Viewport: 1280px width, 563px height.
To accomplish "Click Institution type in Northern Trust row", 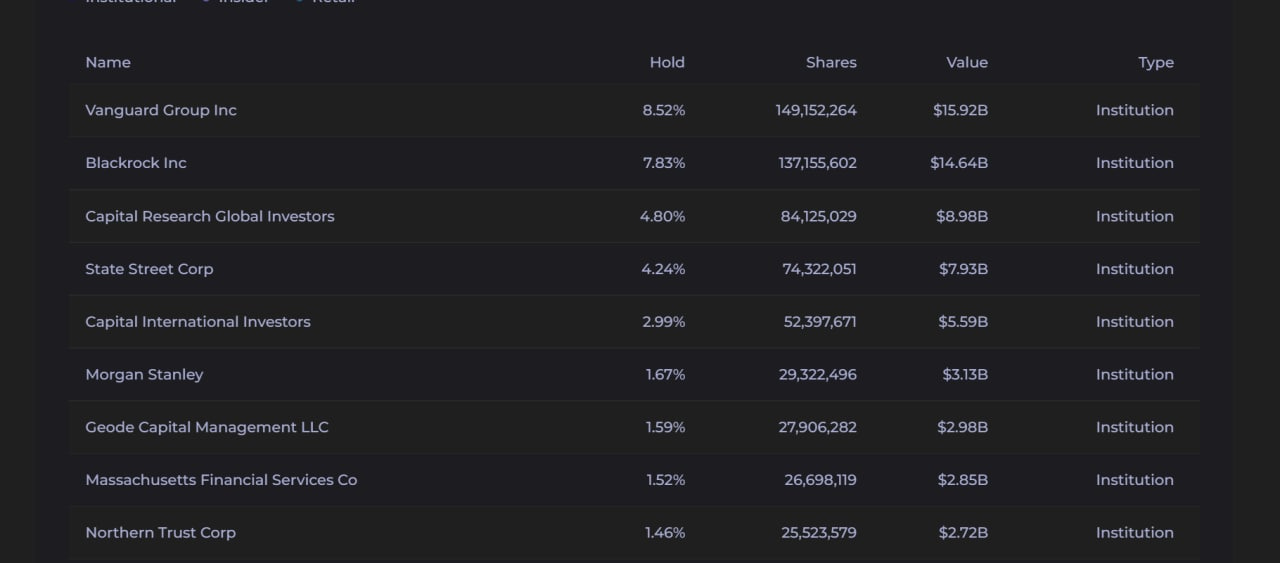I will pos(1135,533).
